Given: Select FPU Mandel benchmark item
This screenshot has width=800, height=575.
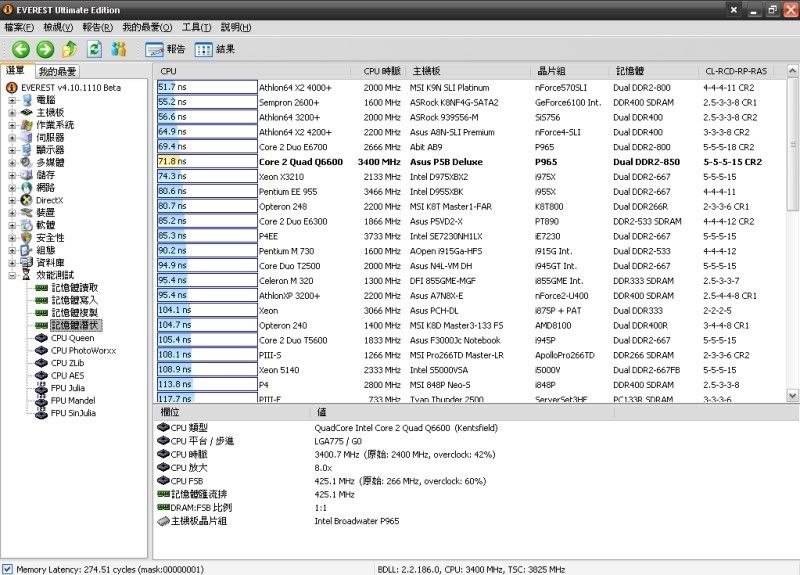Looking at the screenshot, I should tap(75, 400).
